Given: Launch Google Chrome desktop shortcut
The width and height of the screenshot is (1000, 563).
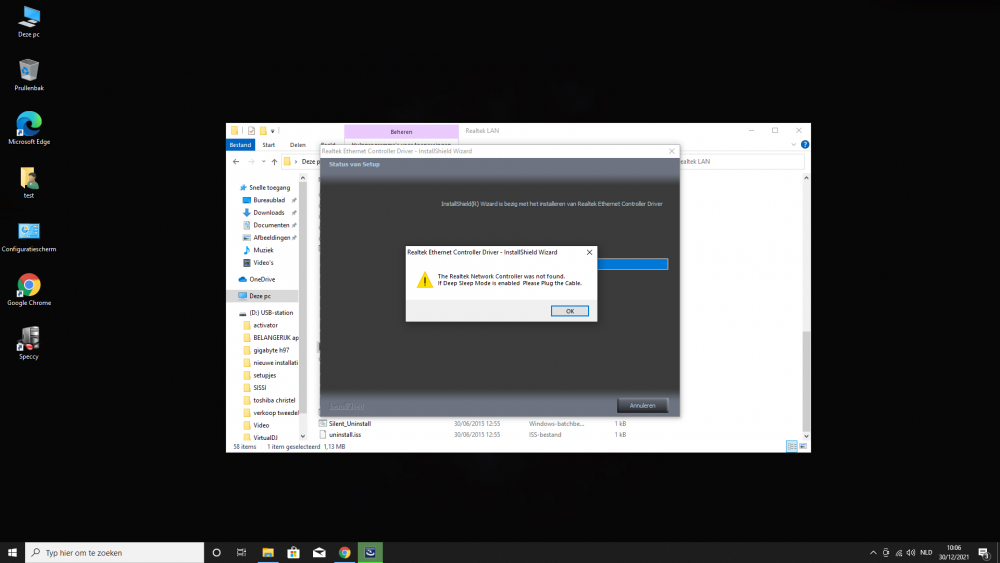Looking at the screenshot, I should [x=29, y=290].
